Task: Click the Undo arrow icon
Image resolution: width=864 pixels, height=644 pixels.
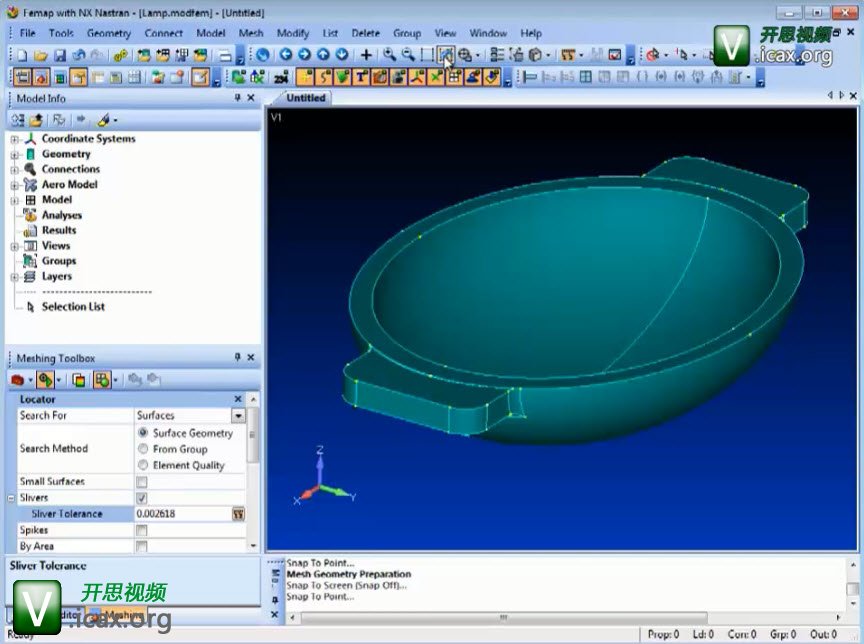Action: 79,55
